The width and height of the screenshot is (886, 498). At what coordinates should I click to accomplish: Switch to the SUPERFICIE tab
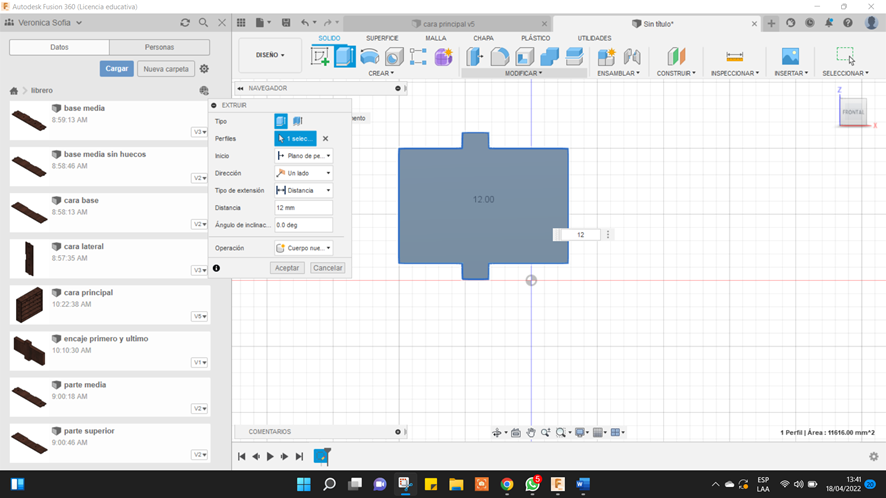(382, 38)
